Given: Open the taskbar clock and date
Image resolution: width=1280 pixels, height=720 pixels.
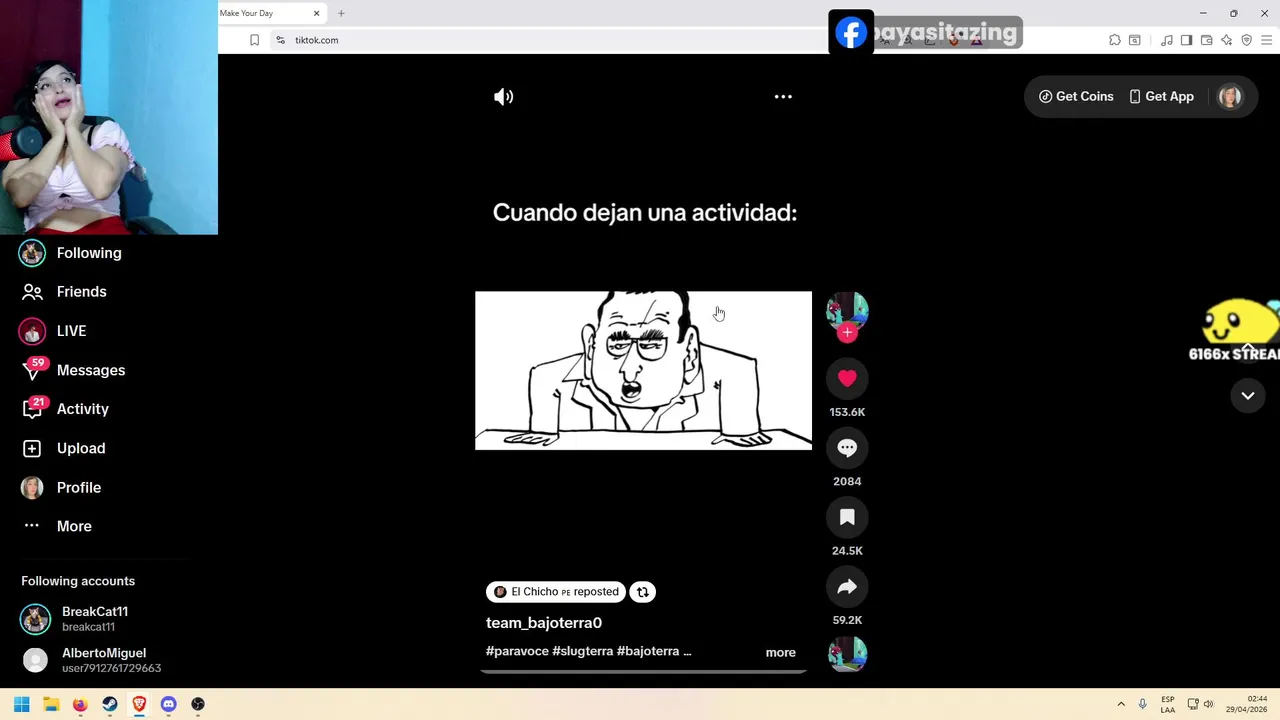Looking at the screenshot, I should [x=1247, y=704].
